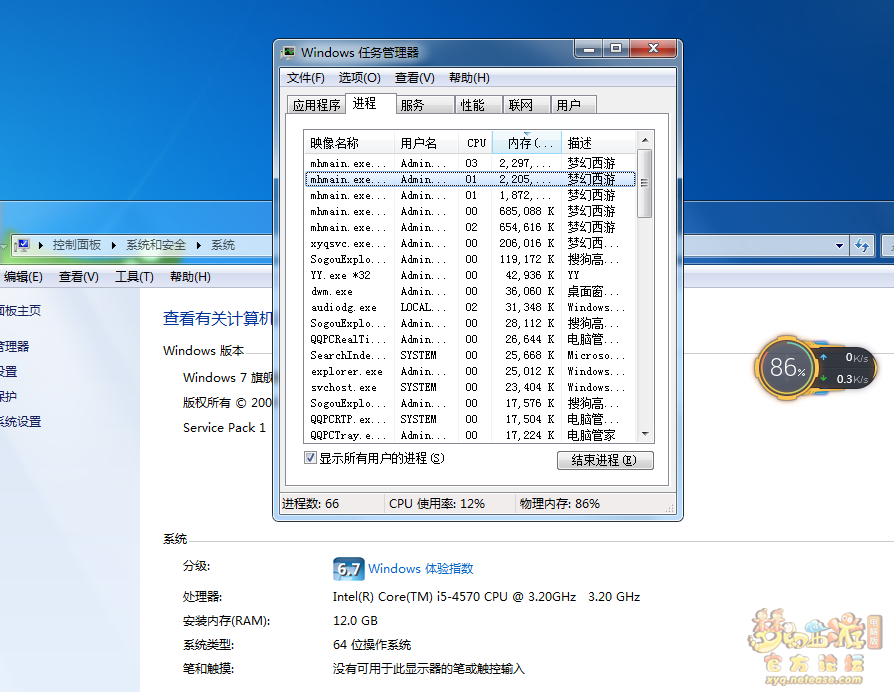The image size is (894, 692).
Task: Select the mhmain.exe row using 2,205 memory
Action: click(x=470, y=180)
